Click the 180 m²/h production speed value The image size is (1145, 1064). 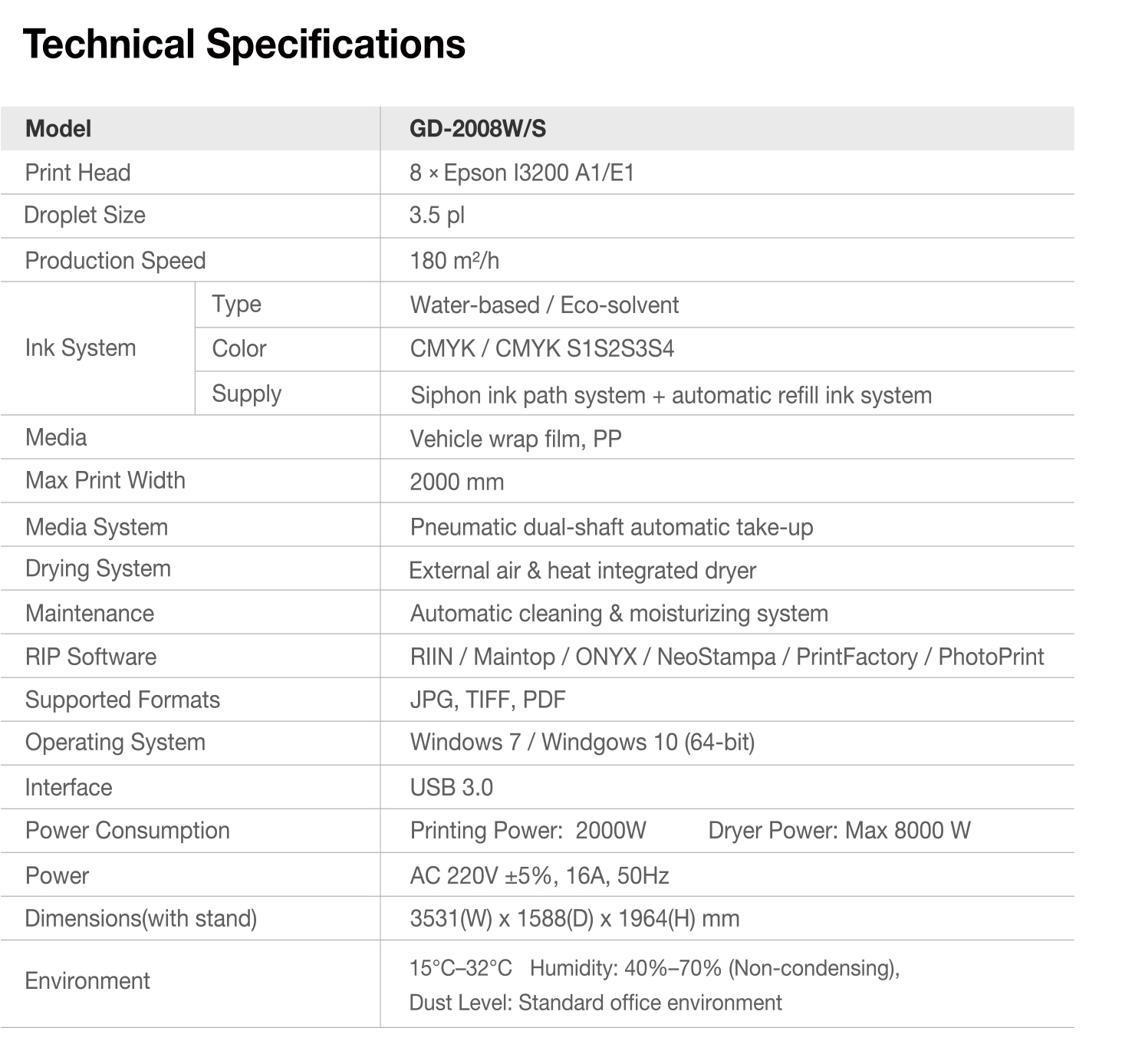click(454, 261)
